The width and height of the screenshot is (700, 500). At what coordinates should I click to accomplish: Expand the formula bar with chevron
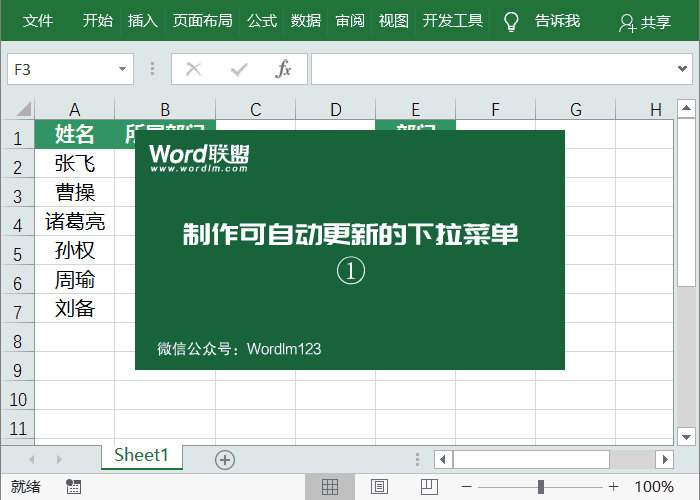point(682,69)
